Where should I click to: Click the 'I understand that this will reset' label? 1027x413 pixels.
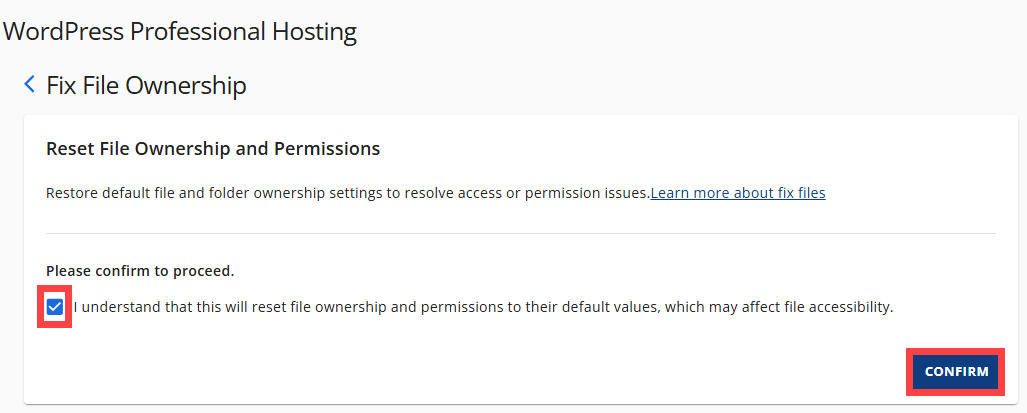[483, 307]
